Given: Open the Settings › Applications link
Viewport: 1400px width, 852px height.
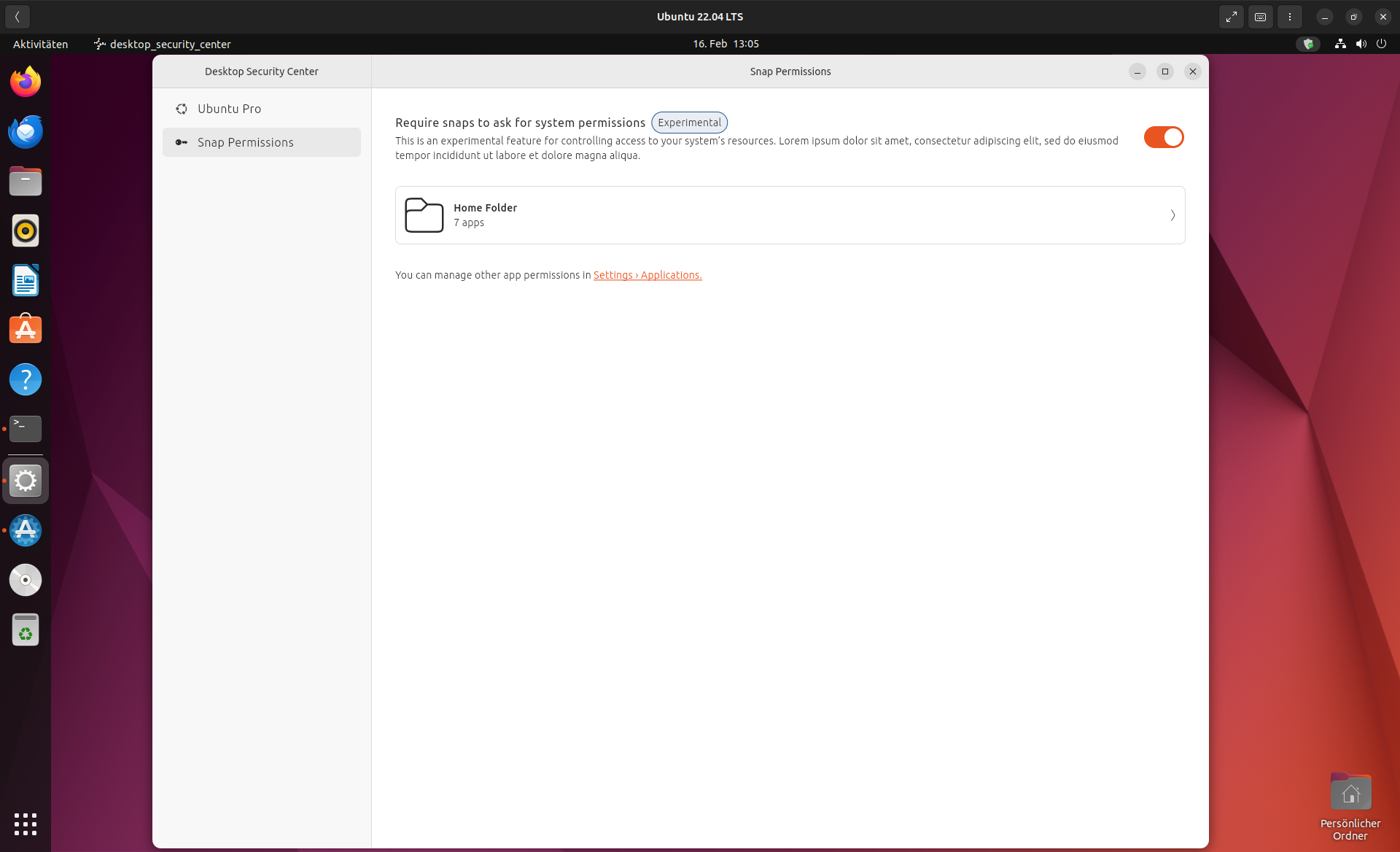Looking at the screenshot, I should [x=647, y=275].
